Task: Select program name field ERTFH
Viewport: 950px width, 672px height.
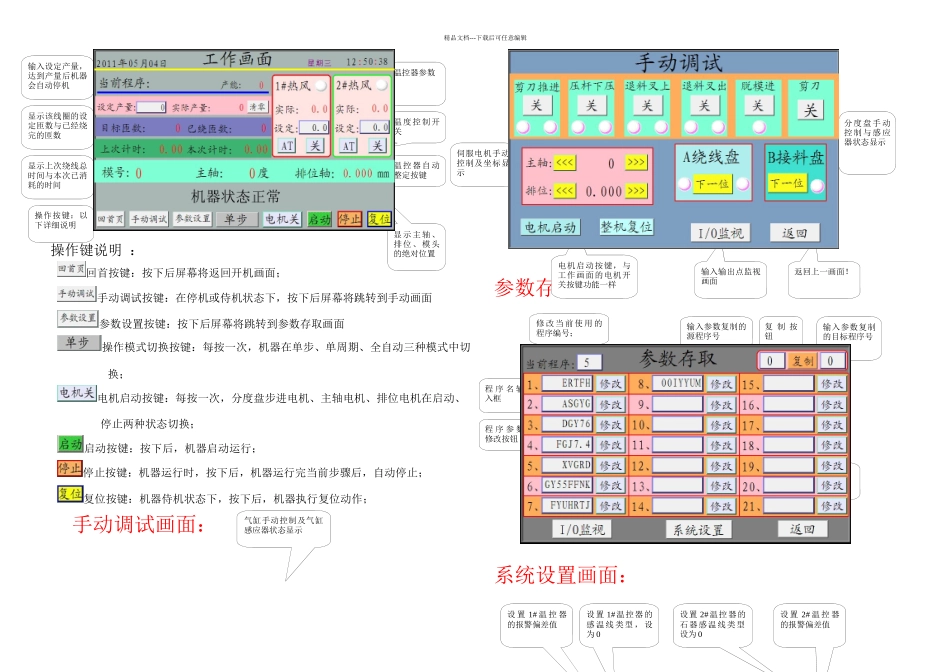Action: pos(566,383)
